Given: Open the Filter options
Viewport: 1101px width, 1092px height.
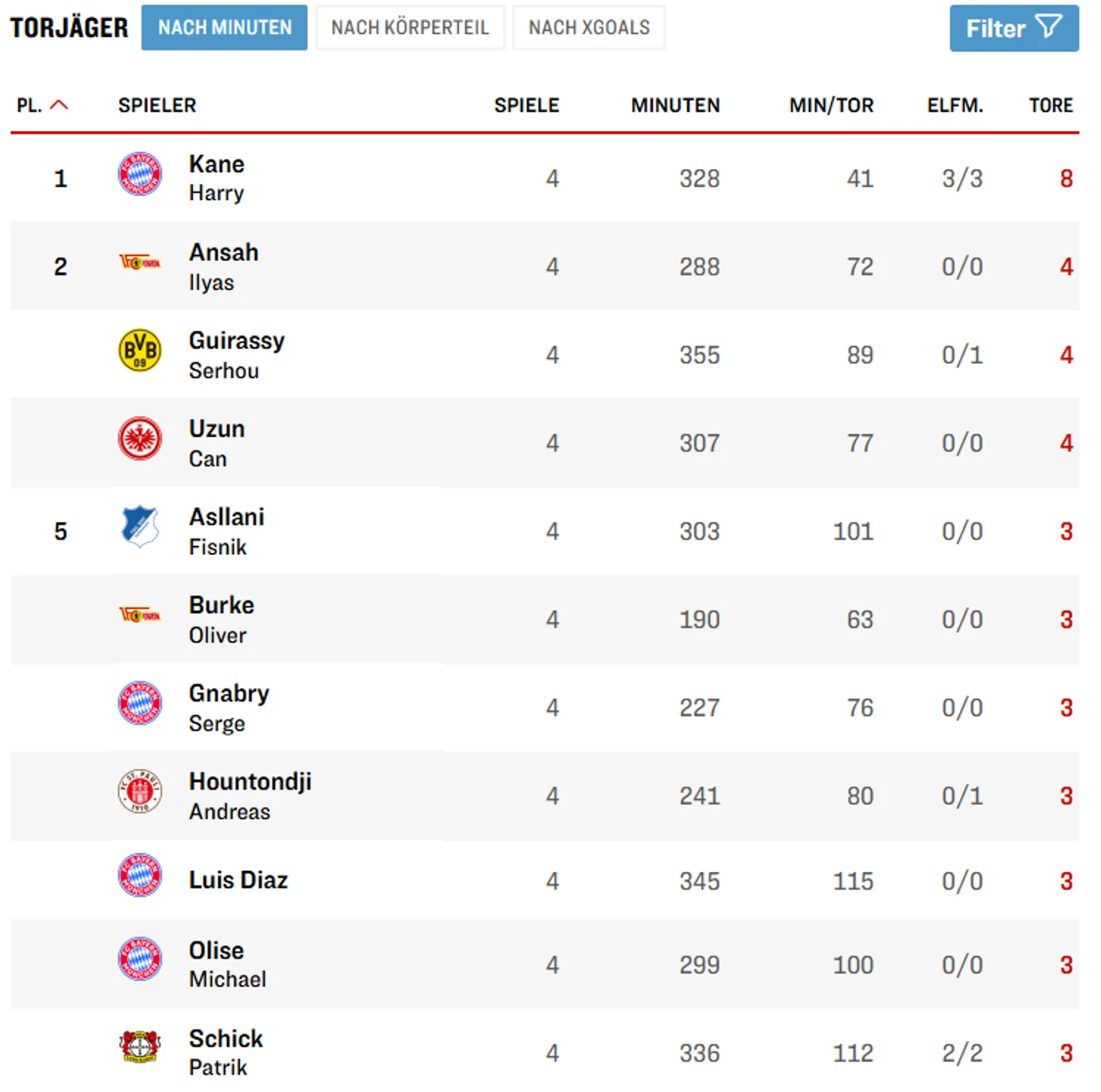Looking at the screenshot, I should tap(1014, 29).
